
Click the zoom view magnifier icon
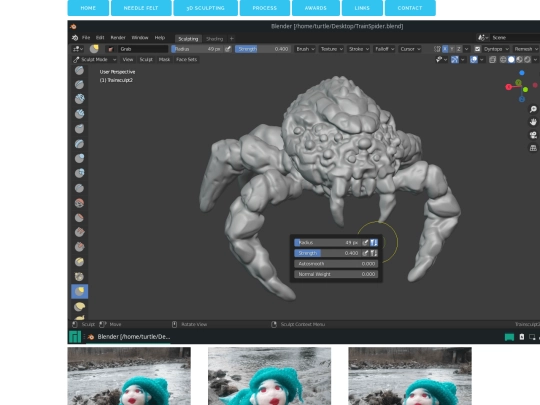coord(533,109)
